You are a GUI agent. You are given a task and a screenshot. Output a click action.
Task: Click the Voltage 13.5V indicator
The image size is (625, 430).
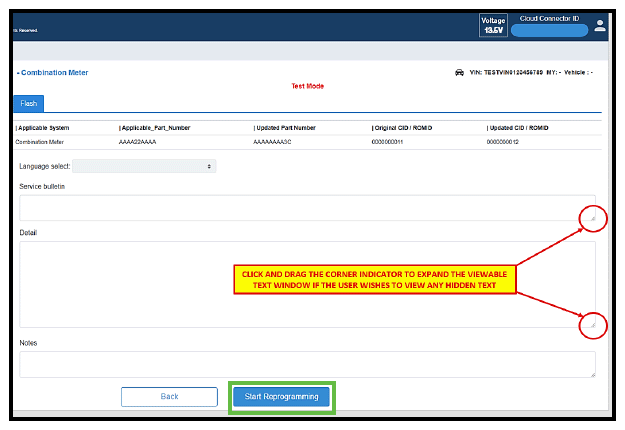pyautogui.click(x=493, y=25)
